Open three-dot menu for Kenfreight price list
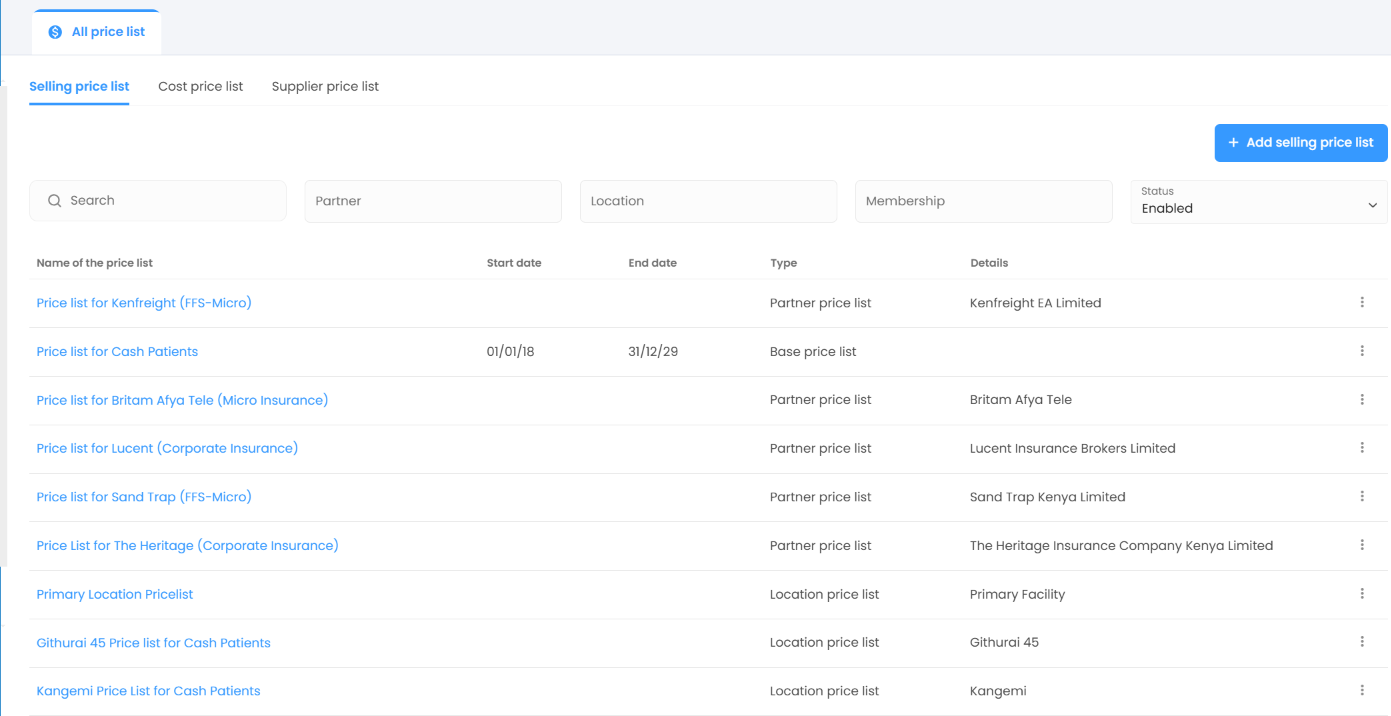 (1361, 302)
